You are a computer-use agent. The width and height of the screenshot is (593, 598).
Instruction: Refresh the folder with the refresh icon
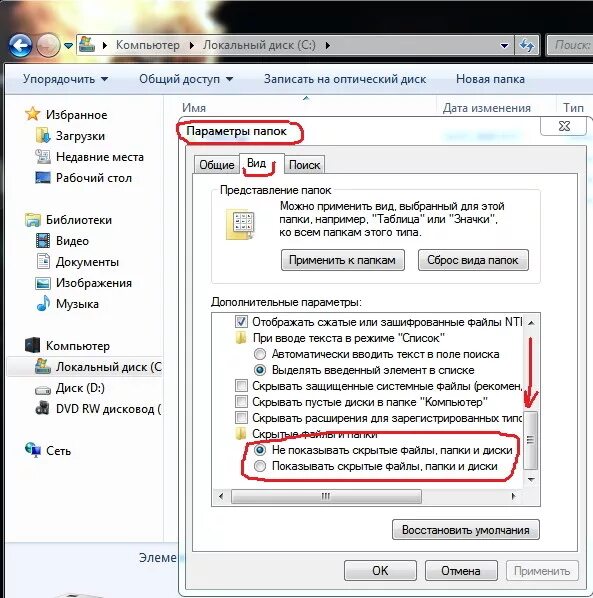527,45
